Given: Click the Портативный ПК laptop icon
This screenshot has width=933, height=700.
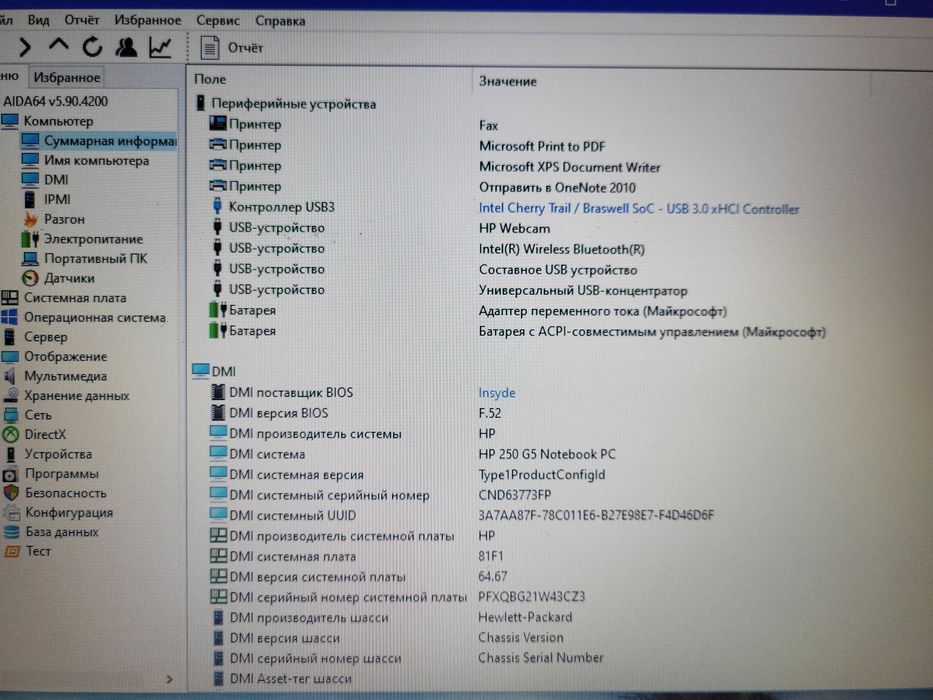Looking at the screenshot, I should click(30, 258).
